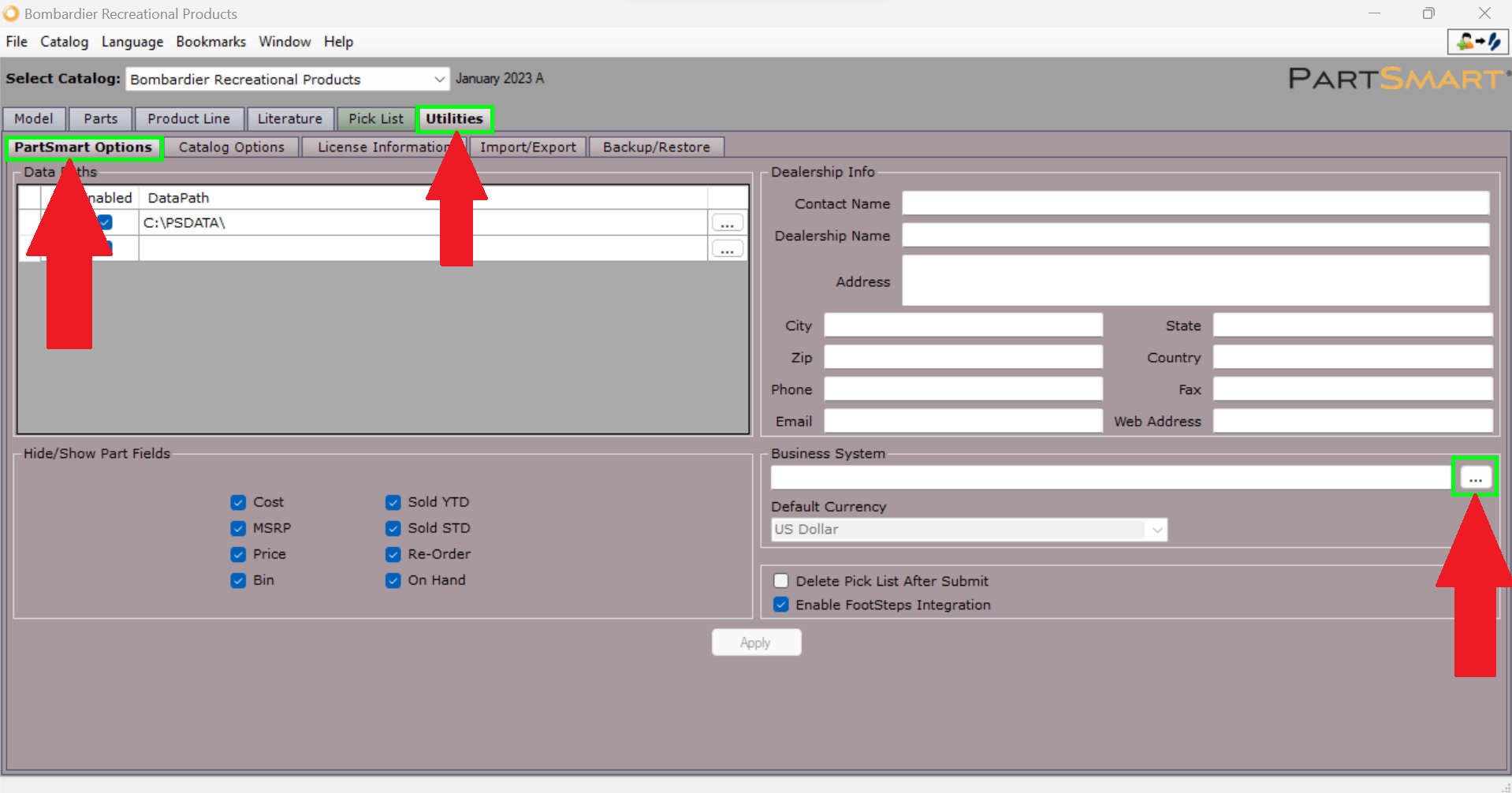Open the Select Catalog dropdown

pyautogui.click(x=439, y=79)
